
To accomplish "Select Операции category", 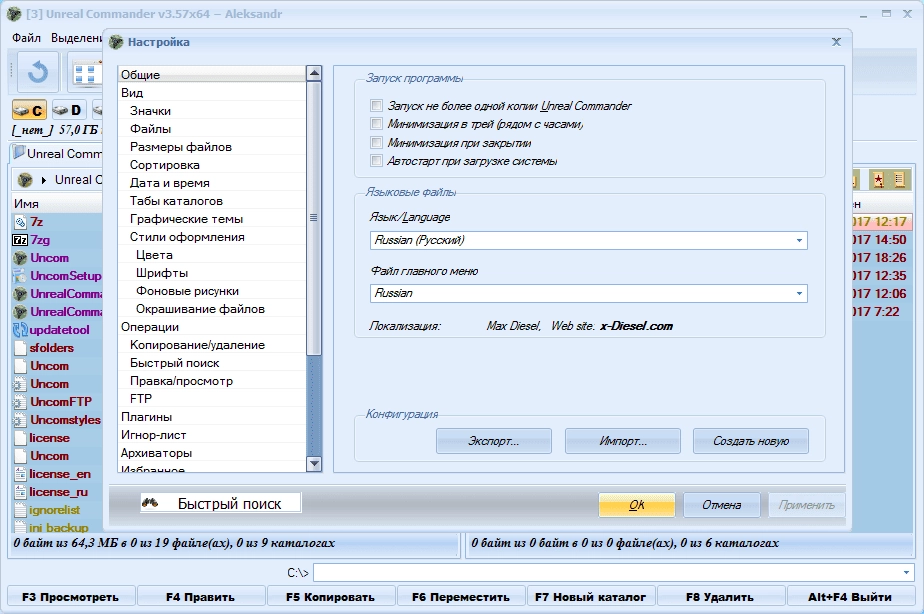I will click(x=212, y=327).
